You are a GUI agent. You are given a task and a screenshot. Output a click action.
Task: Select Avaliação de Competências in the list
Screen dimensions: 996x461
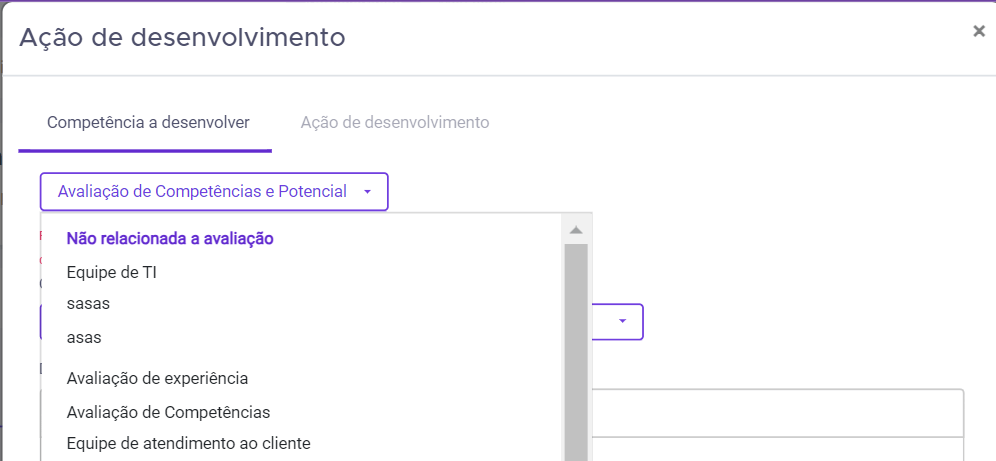(x=168, y=412)
